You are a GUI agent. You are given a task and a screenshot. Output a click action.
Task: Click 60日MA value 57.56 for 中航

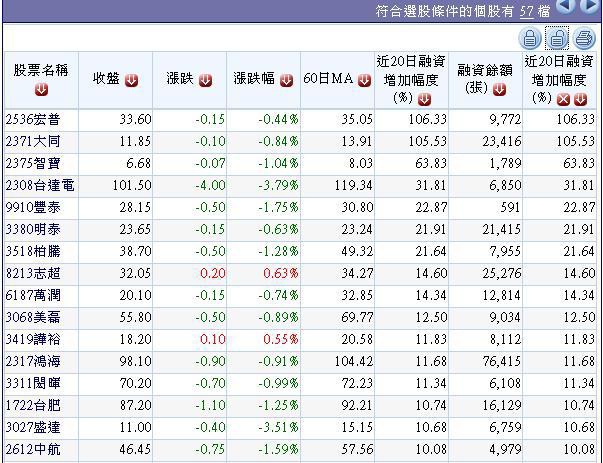[x=357, y=449]
